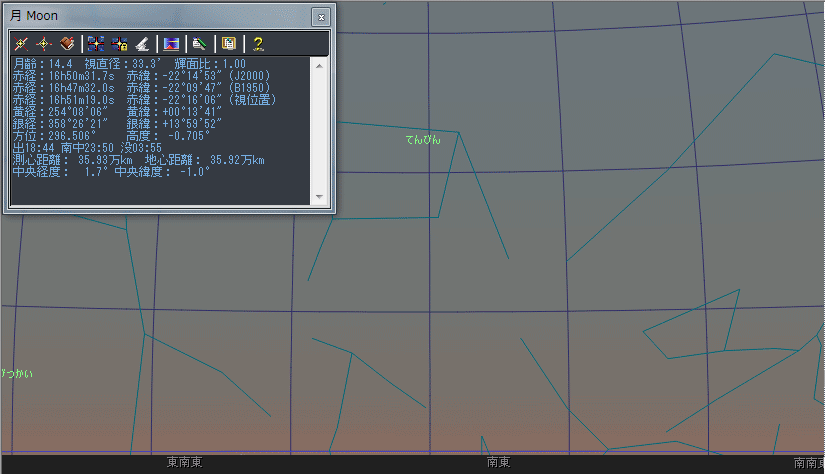
Task: Close the Moon information window
Action: pyautogui.click(x=320, y=17)
